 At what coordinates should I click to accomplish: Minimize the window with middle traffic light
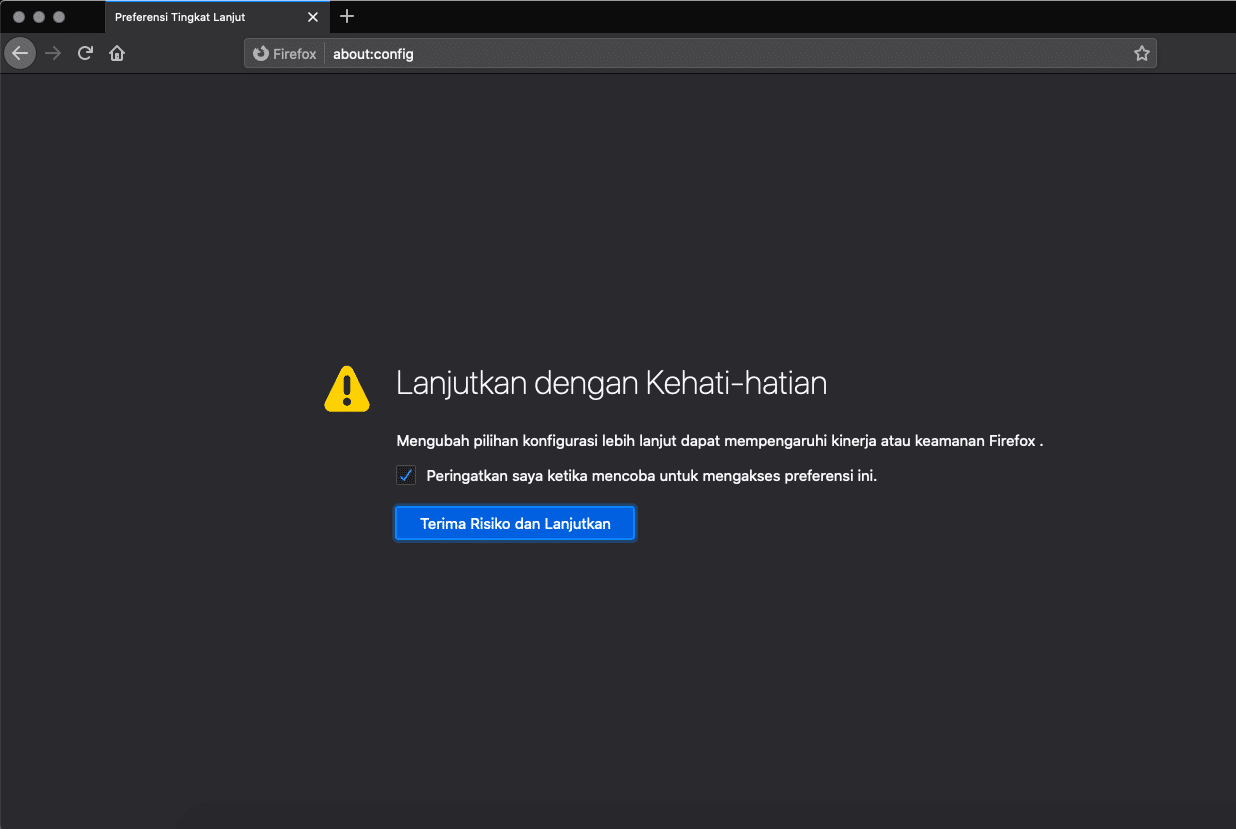pyautogui.click(x=39, y=17)
